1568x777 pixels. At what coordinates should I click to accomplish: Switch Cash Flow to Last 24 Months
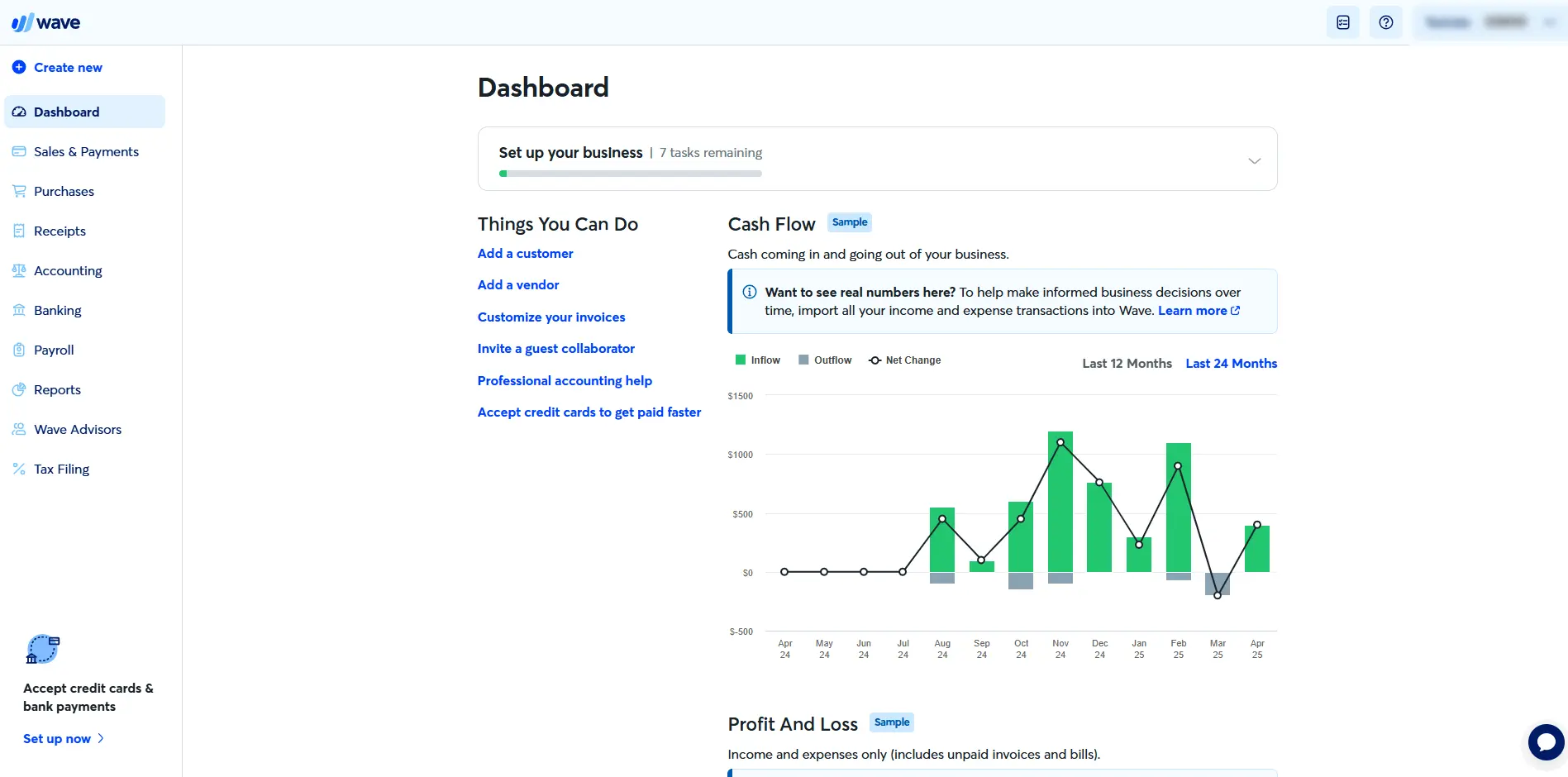[1231, 363]
